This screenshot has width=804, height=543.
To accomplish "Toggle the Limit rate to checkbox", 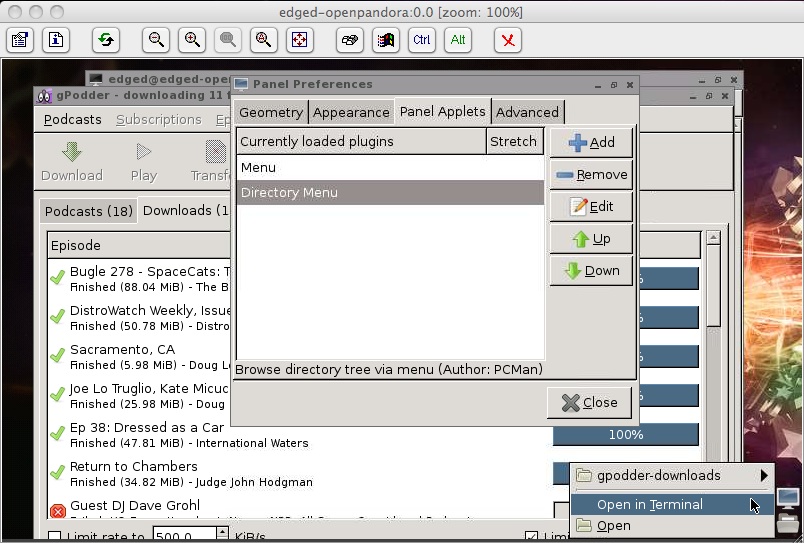I will pyautogui.click(x=55, y=537).
